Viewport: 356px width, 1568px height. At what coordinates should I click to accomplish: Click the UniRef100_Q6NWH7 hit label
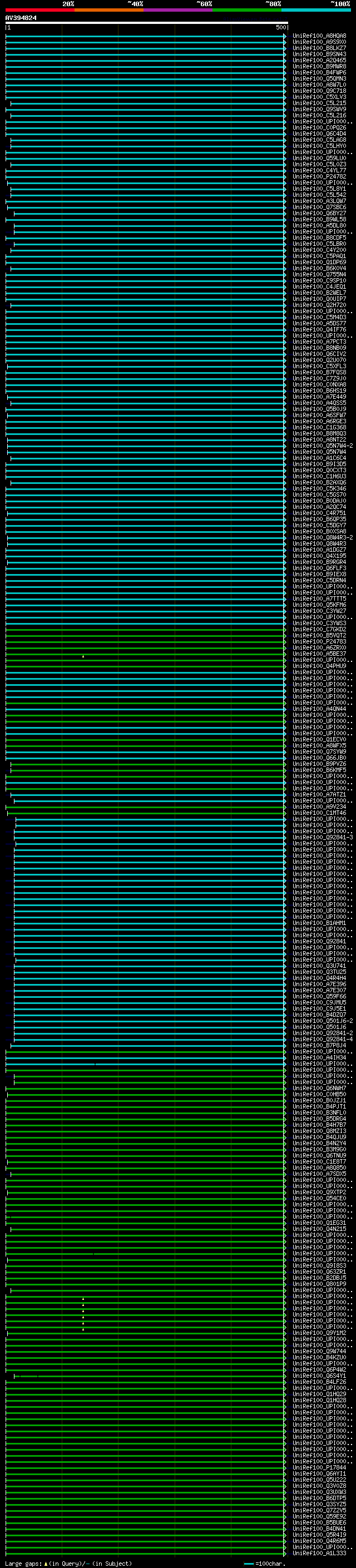(319, 1089)
